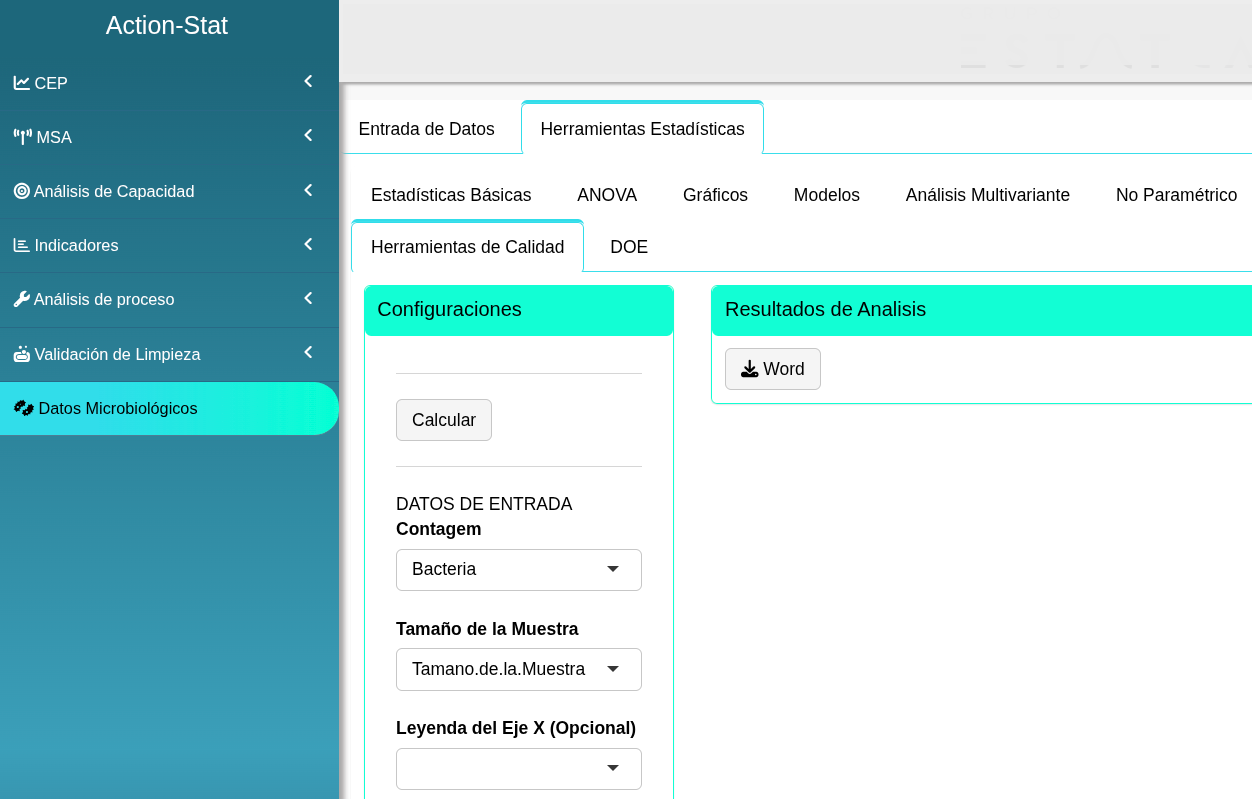
Task: Go to the Gráficos tab
Action: point(715,195)
